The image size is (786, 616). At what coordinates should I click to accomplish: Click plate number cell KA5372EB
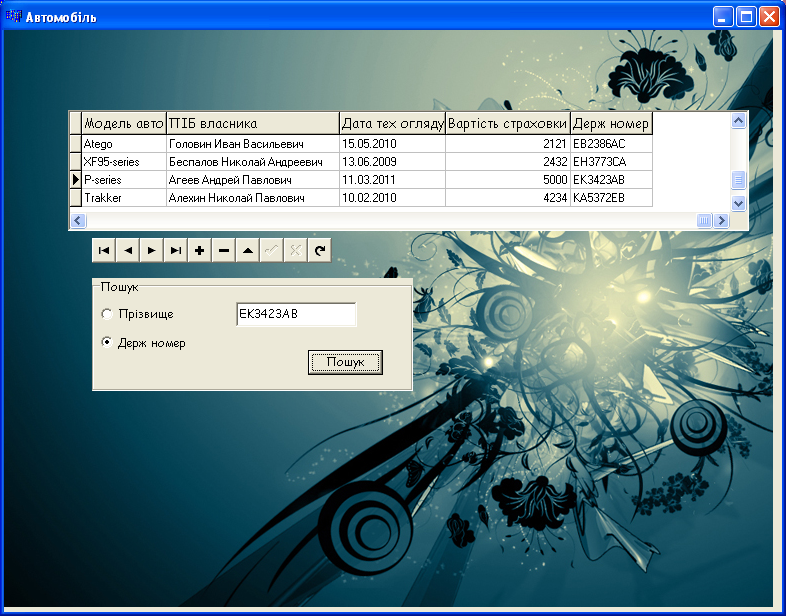click(612, 198)
